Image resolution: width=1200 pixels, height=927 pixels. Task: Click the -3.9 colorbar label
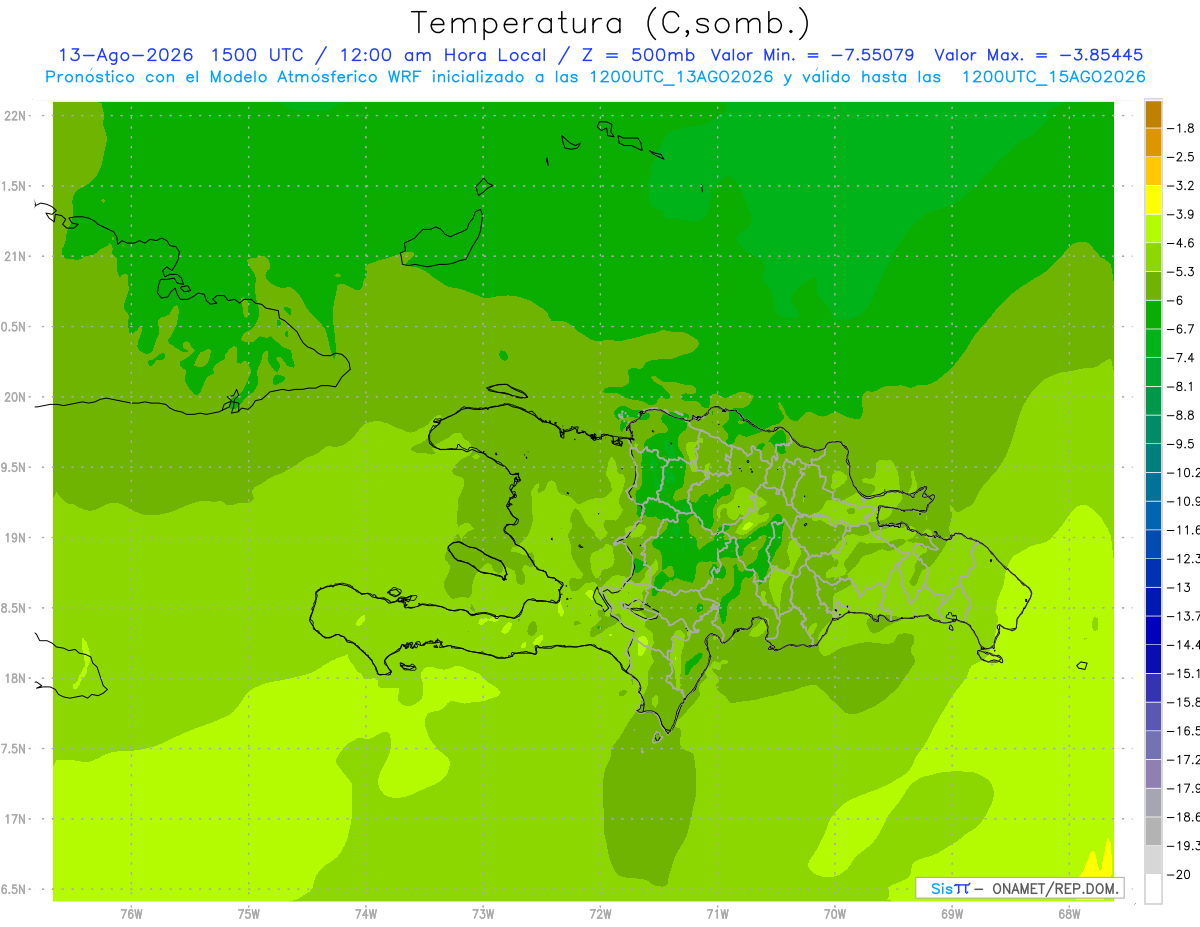point(1182,214)
